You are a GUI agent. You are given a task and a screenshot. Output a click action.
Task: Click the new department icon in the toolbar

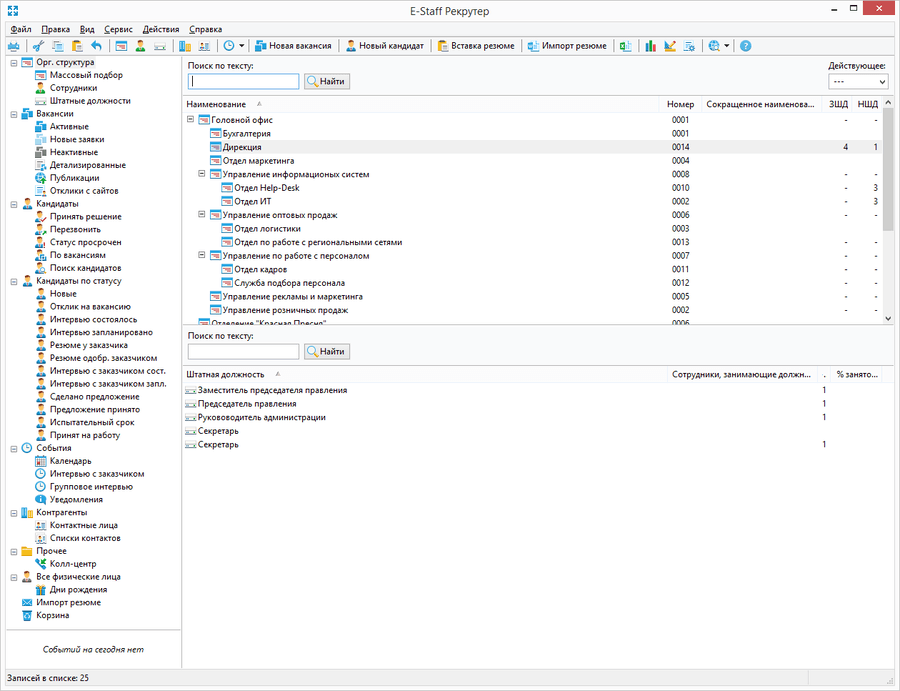[121, 46]
